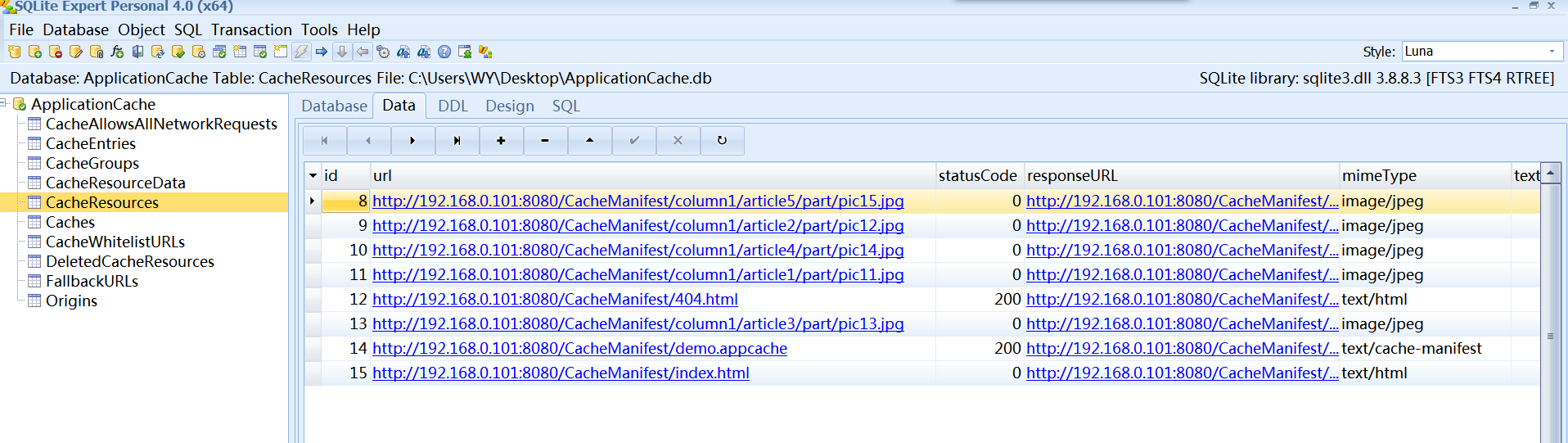Click the blue question mark help icon
This screenshot has height=443, width=1568.
coord(444,52)
